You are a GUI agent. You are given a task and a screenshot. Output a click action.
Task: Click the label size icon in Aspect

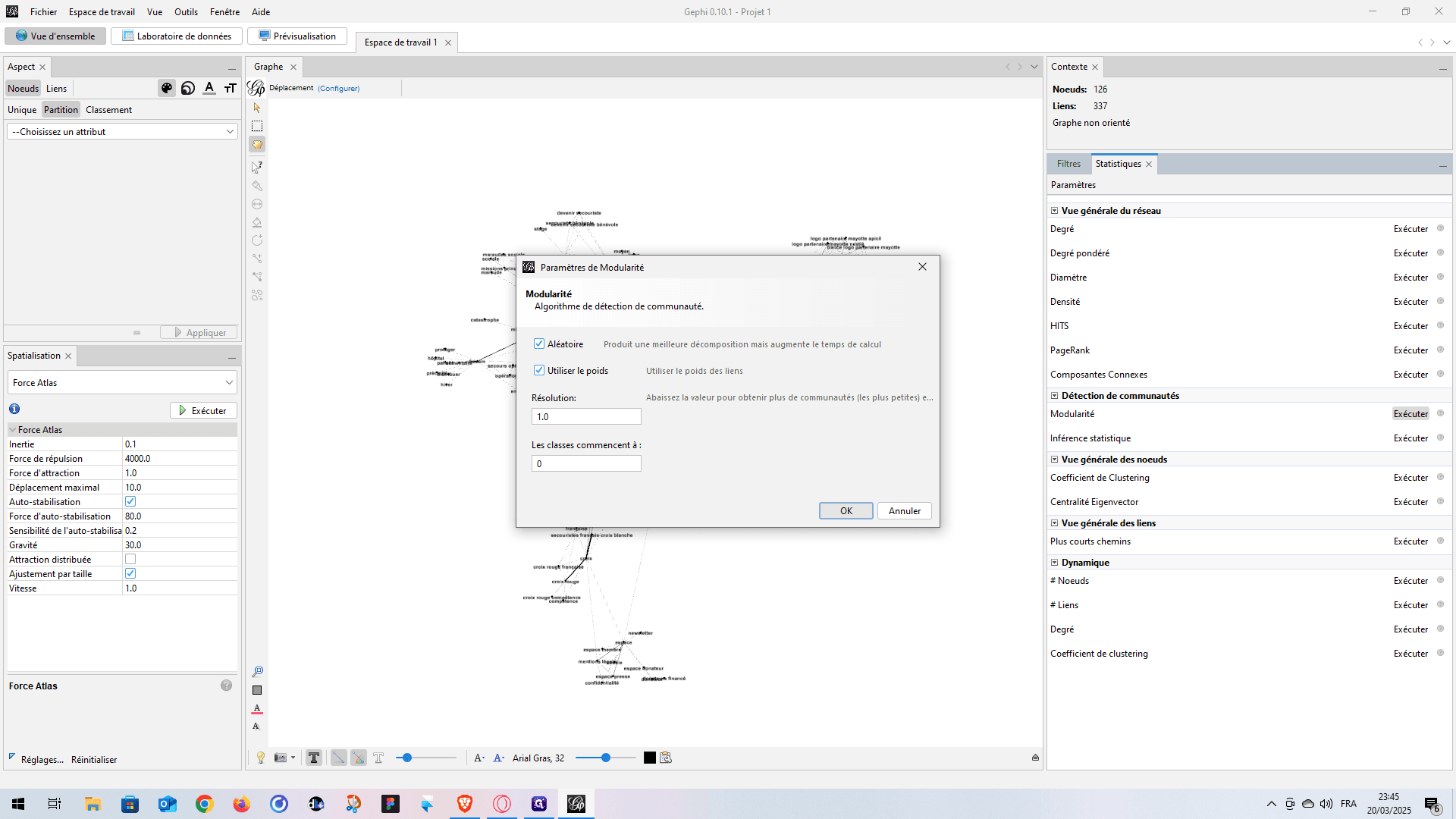click(231, 88)
